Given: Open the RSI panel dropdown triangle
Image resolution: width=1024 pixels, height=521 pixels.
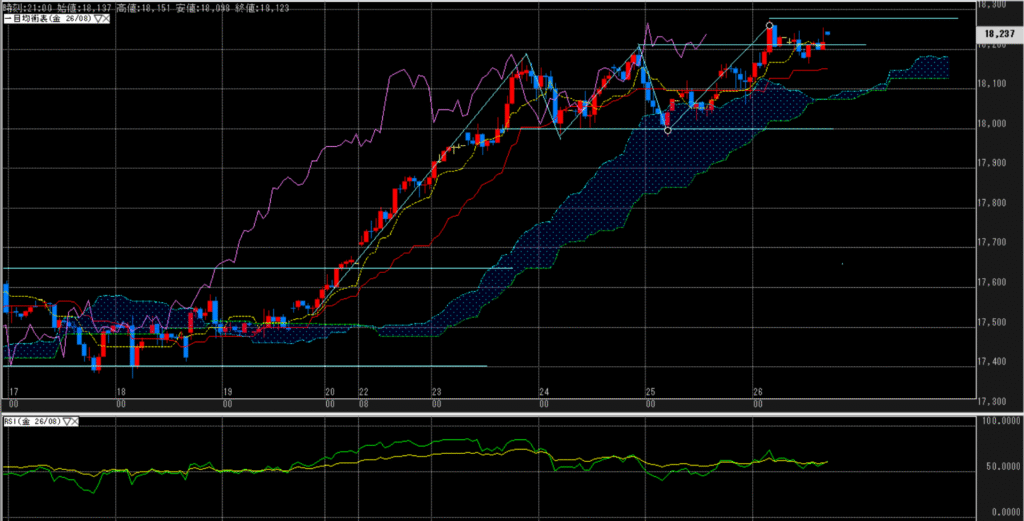Looking at the screenshot, I should (x=66, y=423).
